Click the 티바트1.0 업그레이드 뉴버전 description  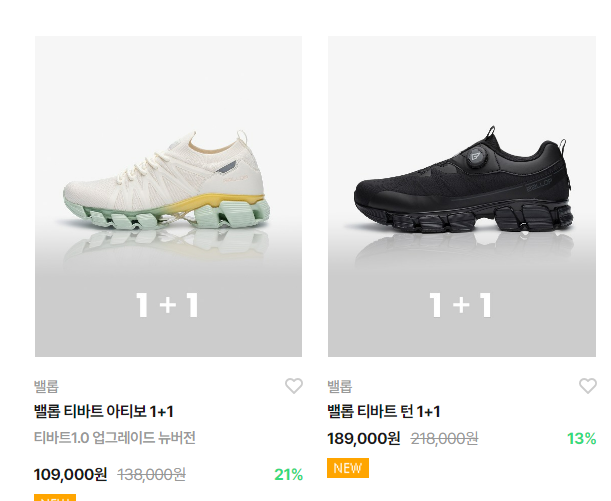(115, 438)
